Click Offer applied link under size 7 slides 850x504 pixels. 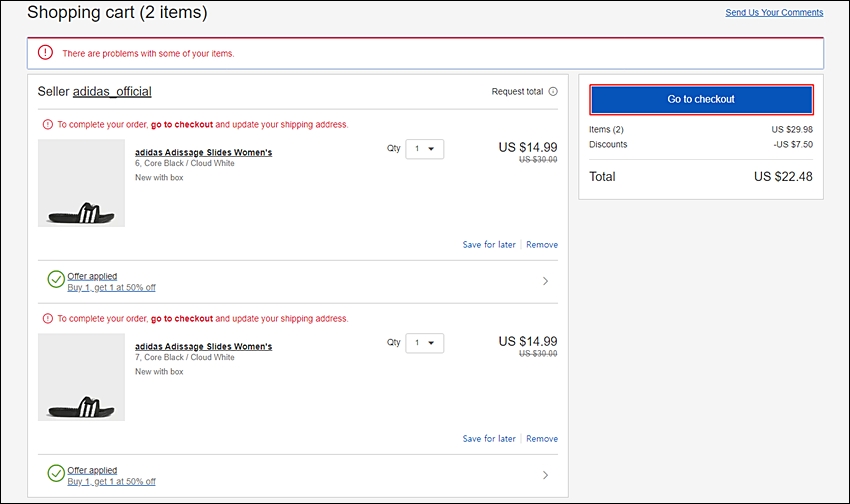pos(92,470)
